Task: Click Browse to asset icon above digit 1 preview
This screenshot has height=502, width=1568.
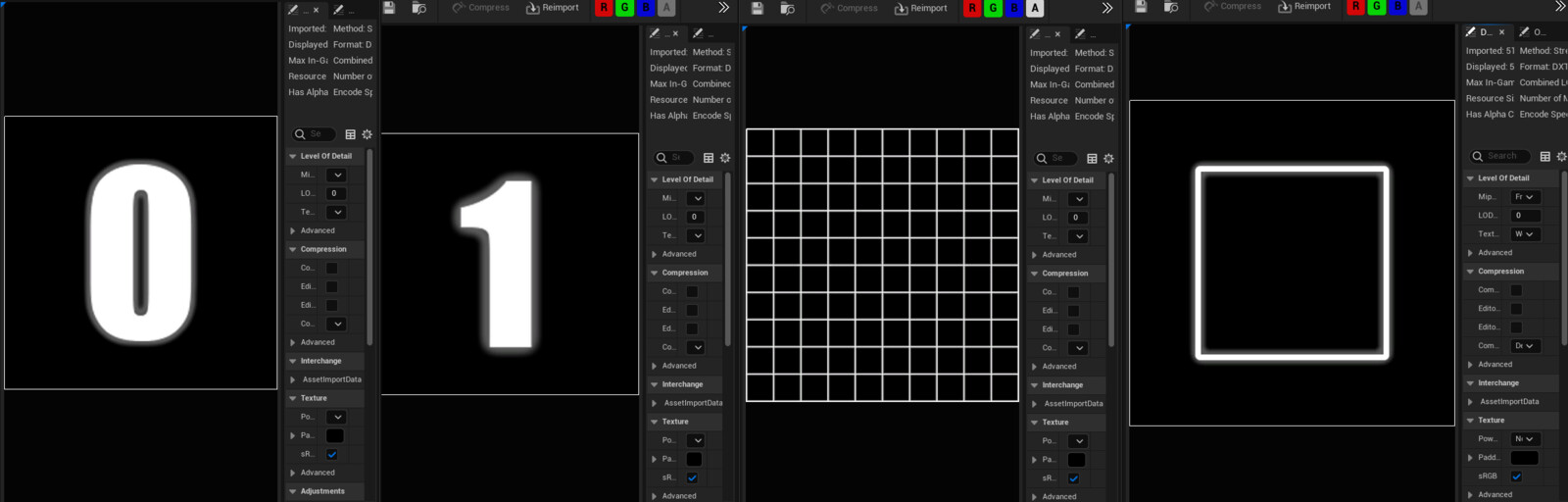Action: point(419,8)
